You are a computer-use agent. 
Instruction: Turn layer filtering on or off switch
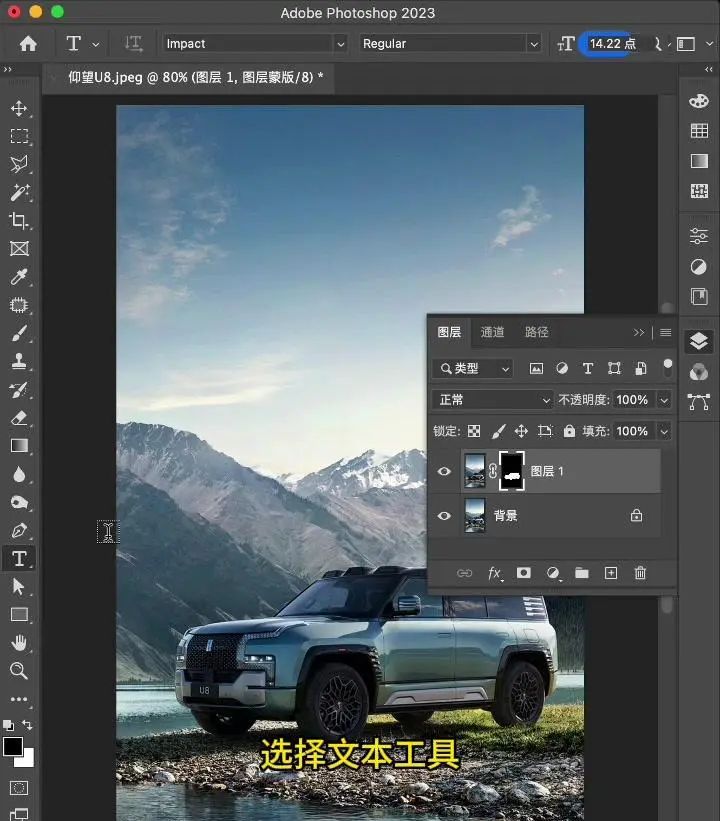(x=667, y=368)
